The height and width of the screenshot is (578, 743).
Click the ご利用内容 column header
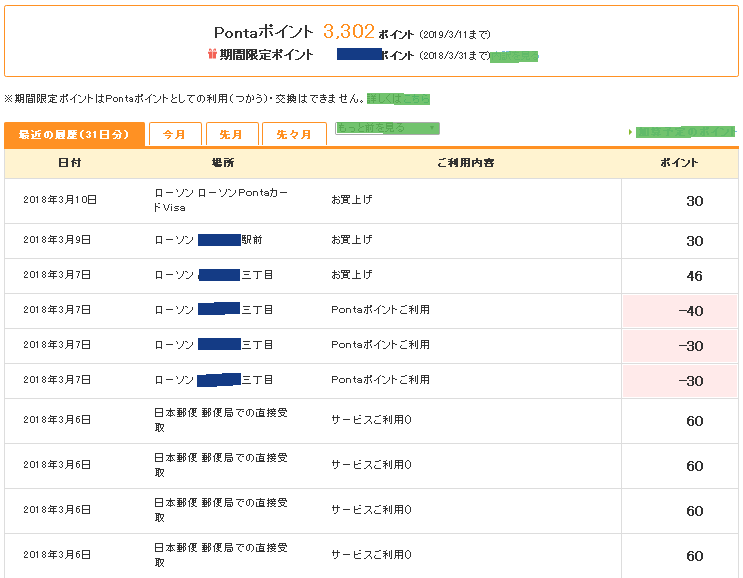pos(465,163)
